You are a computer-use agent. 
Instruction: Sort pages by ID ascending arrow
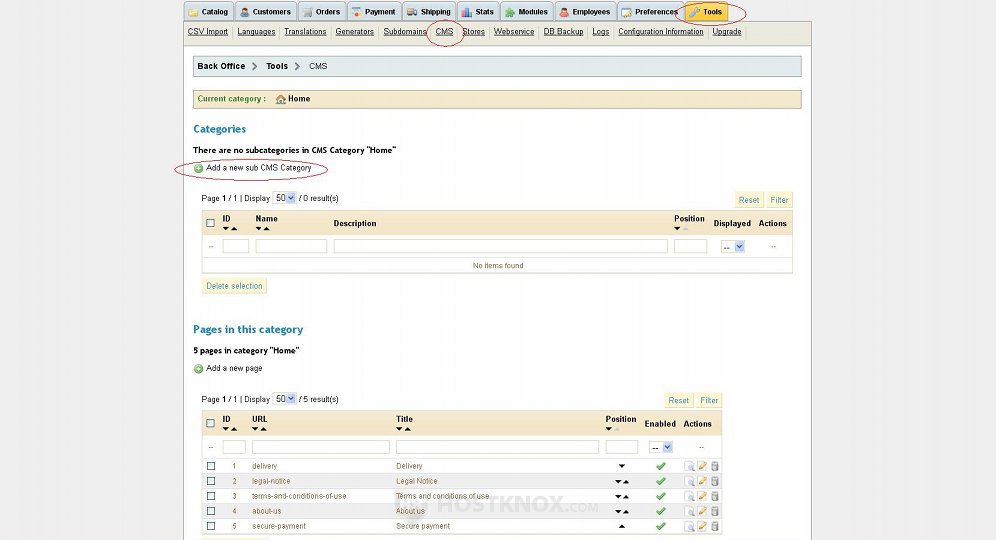click(234, 429)
